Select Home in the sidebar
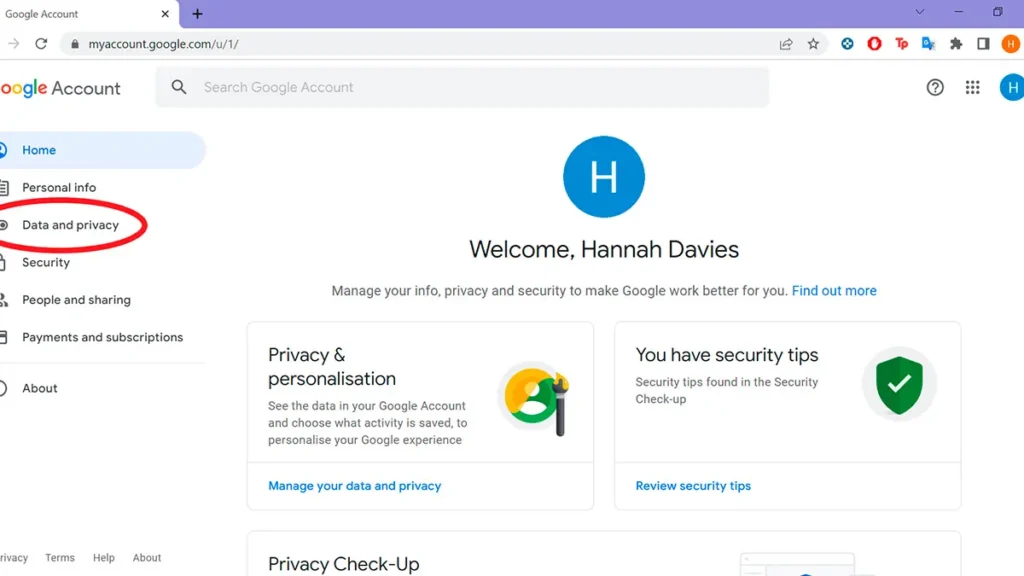This screenshot has height=576, width=1024. [101, 150]
